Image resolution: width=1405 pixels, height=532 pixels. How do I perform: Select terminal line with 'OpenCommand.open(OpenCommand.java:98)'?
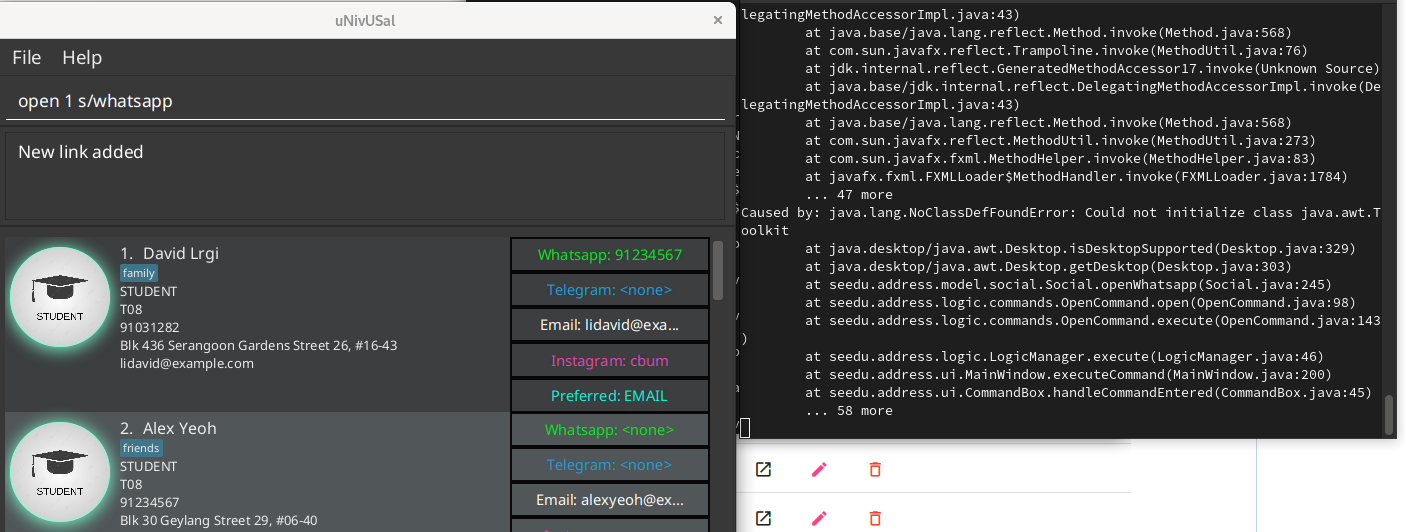pyautogui.click(x=1080, y=303)
